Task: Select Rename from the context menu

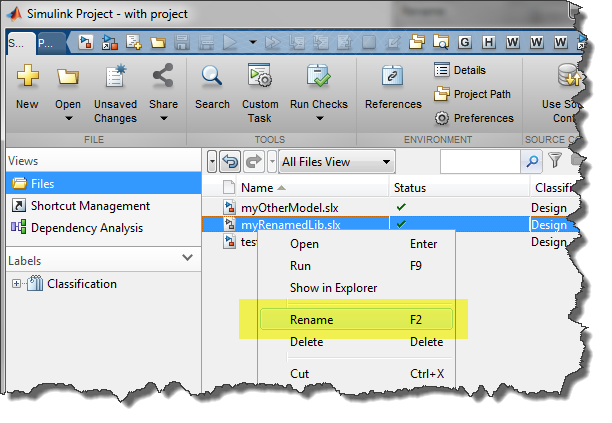Action: (311, 320)
